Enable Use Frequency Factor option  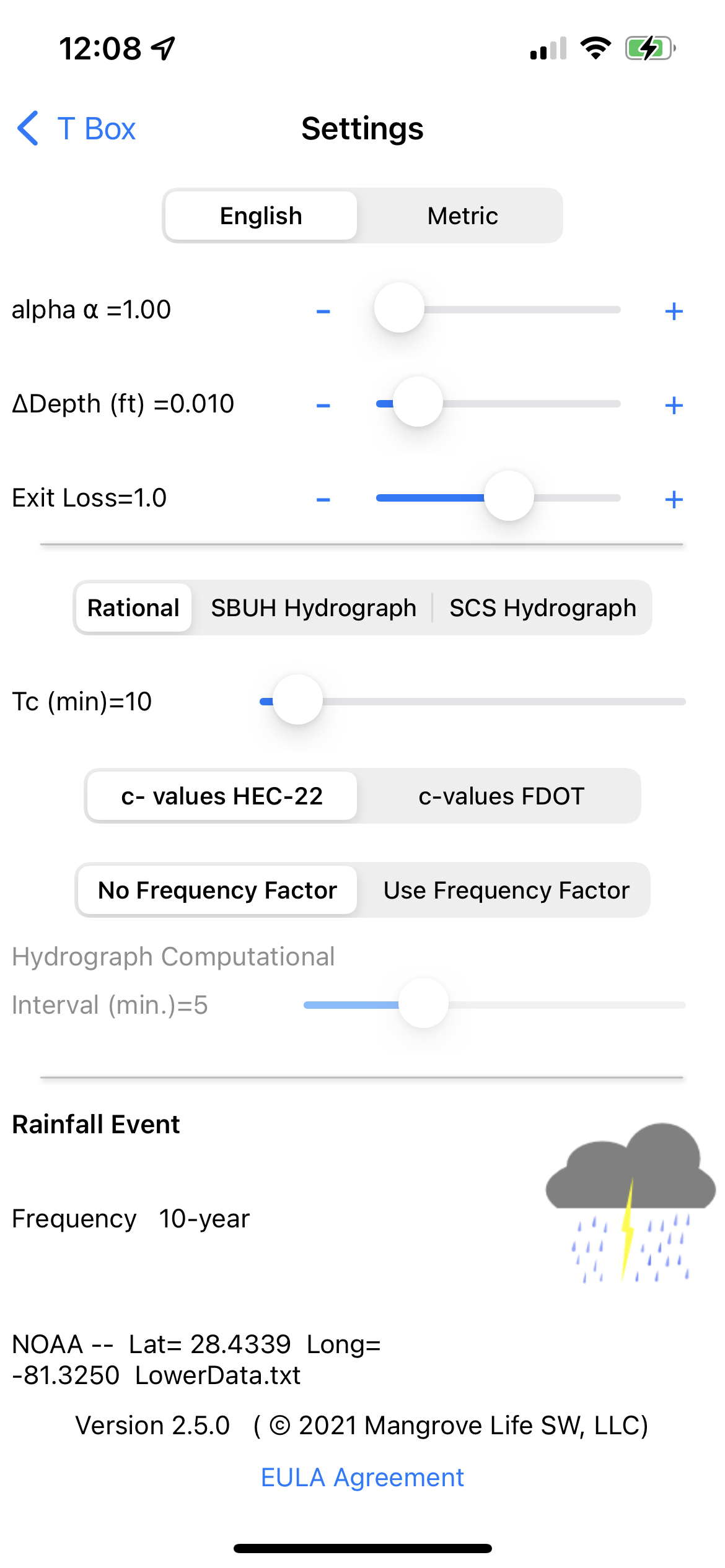tap(506, 891)
